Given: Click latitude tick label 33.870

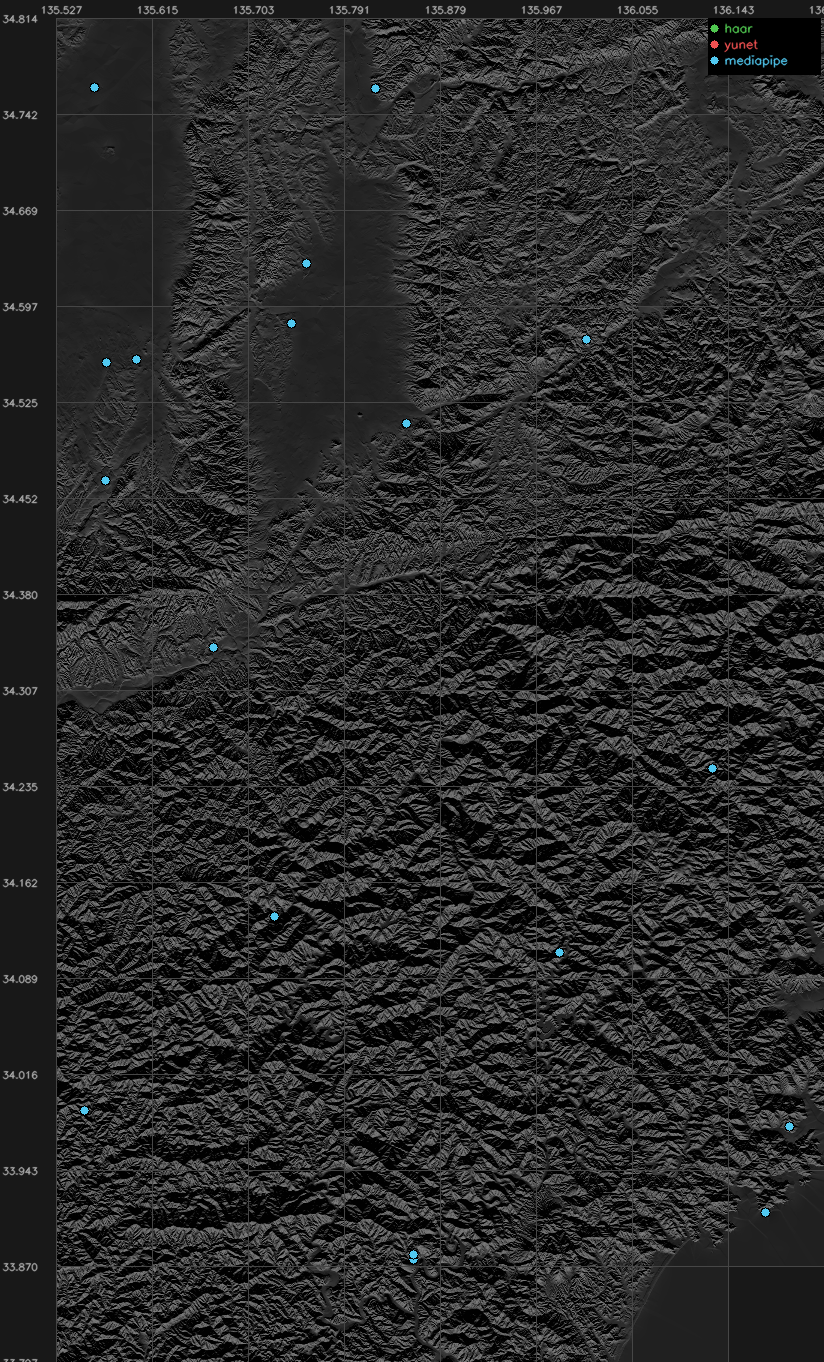Looking at the screenshot, I should point(19,1267).
